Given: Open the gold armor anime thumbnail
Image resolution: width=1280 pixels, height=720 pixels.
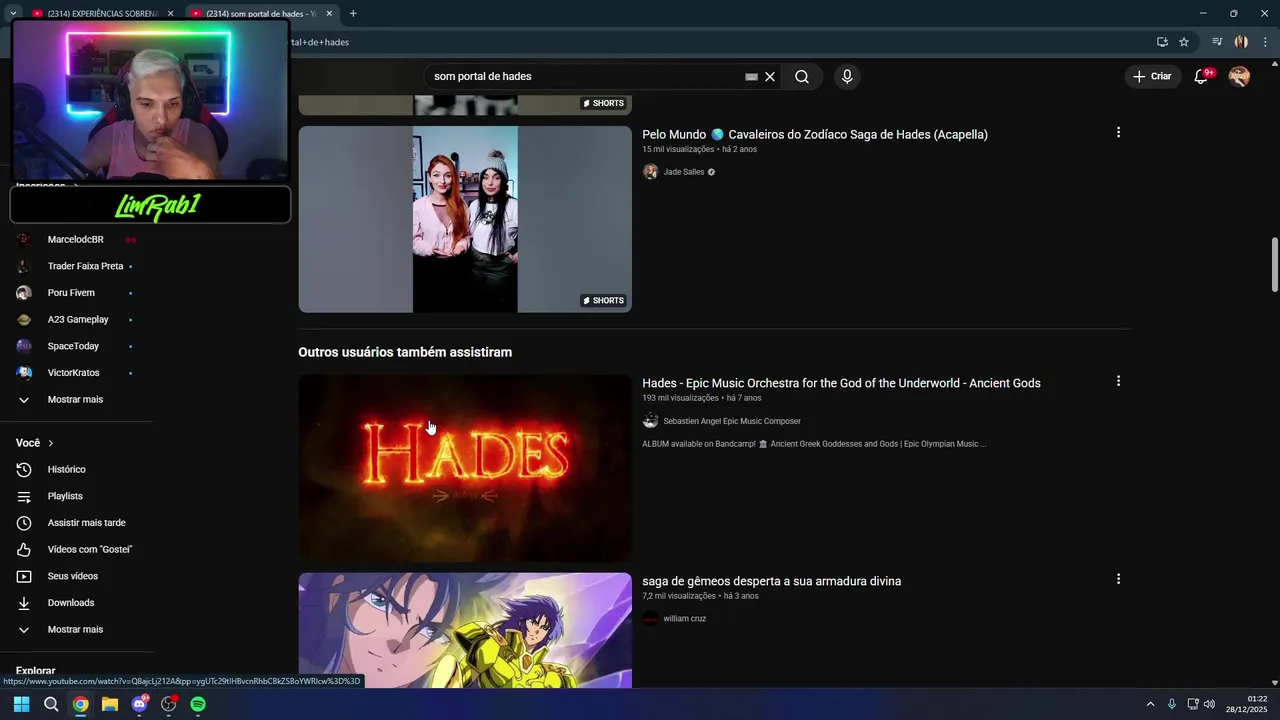Looking at the screenshot, I should (x=465, y=630).
